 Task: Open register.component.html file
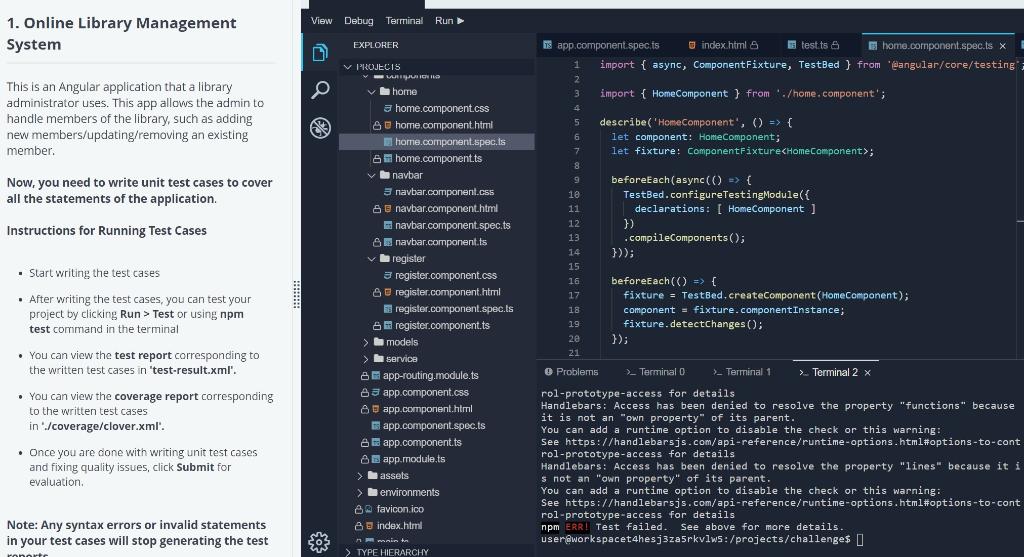[447, 293]
